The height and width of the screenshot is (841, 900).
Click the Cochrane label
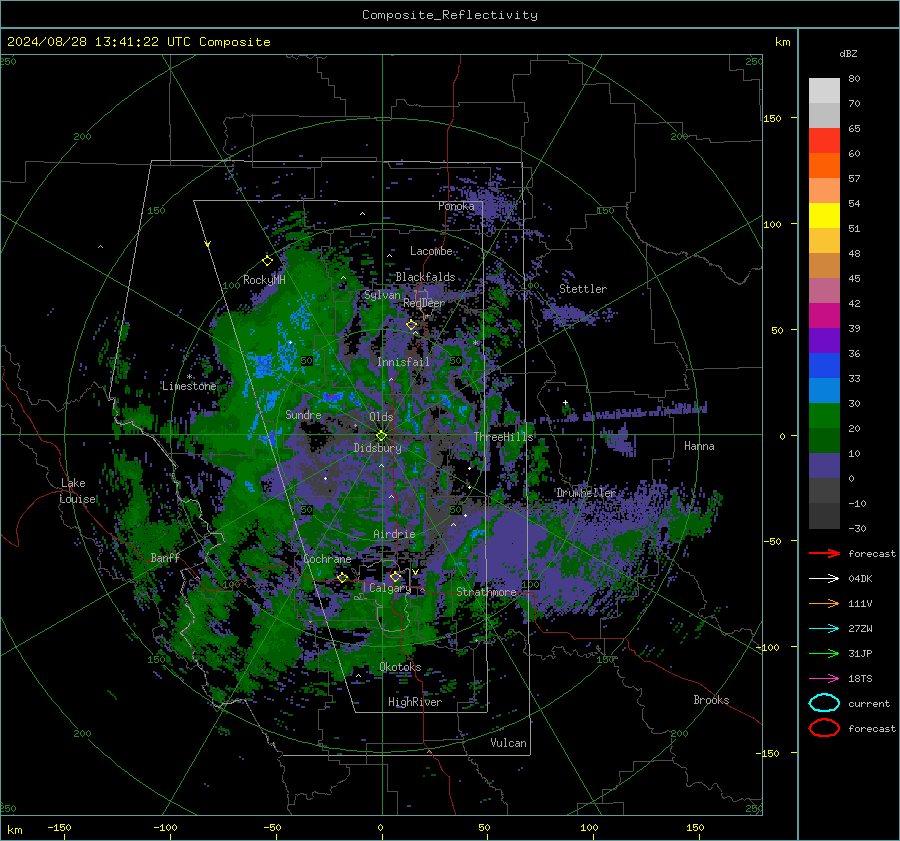coord(327,559)
